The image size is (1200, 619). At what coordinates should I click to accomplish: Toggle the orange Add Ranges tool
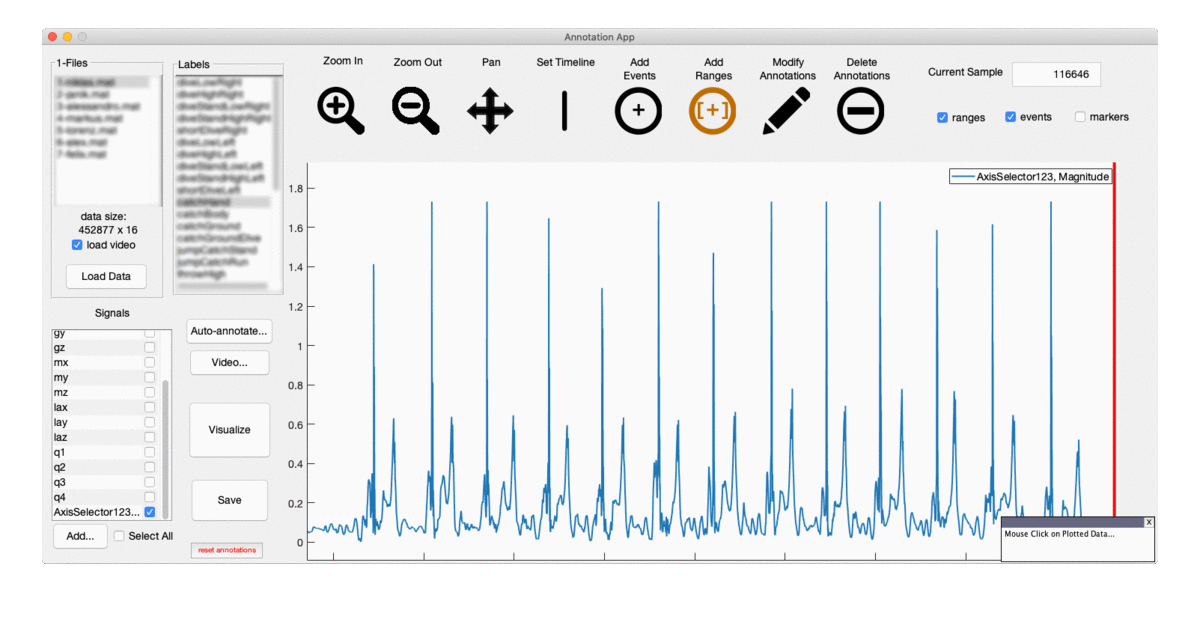[712, 111]
